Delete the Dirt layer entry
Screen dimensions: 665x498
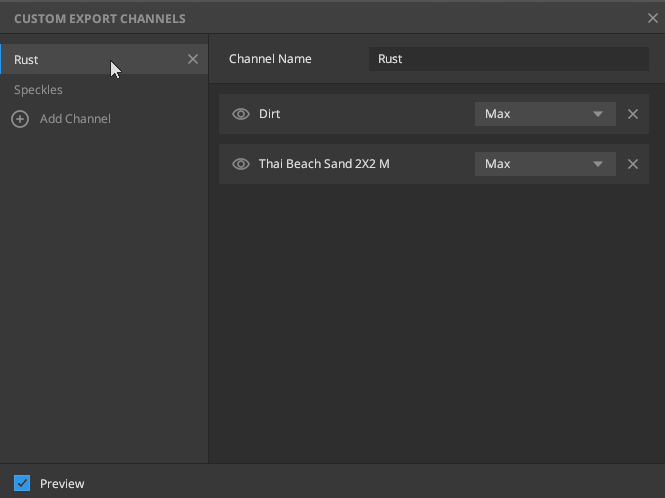pyautogui.click(x=633, y=114)
